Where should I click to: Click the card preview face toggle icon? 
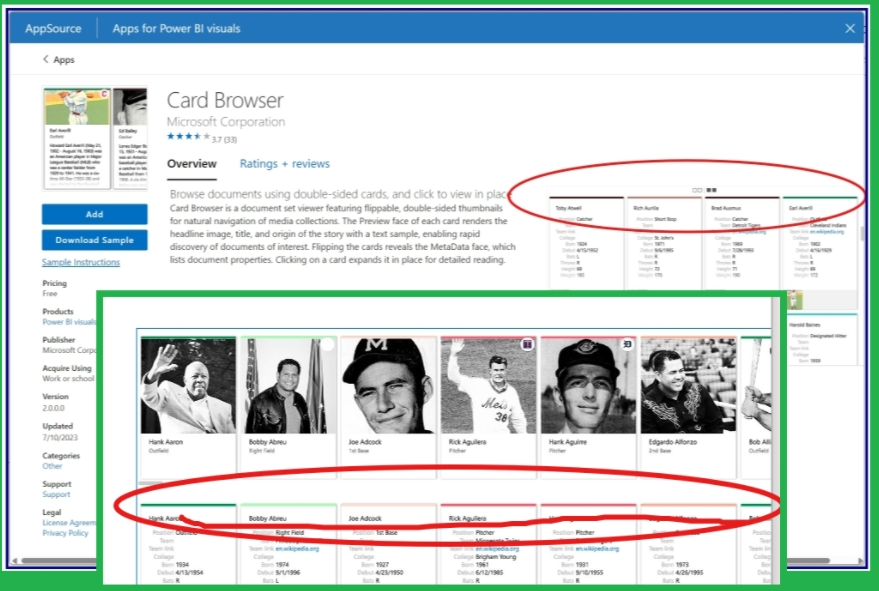tap(698, 189)
